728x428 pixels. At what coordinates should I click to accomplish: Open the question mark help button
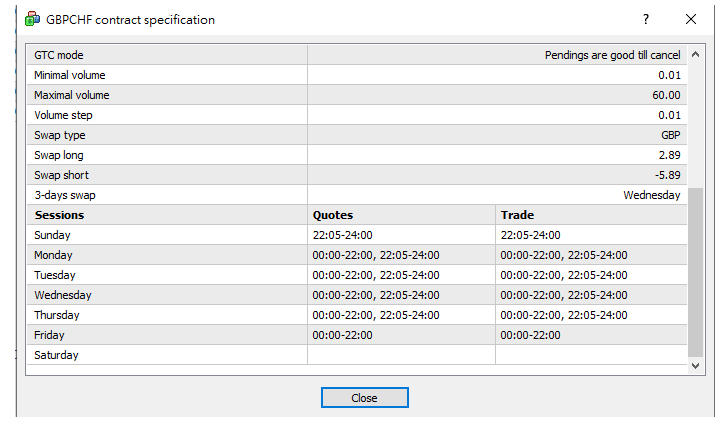click(x=646, y=19)
